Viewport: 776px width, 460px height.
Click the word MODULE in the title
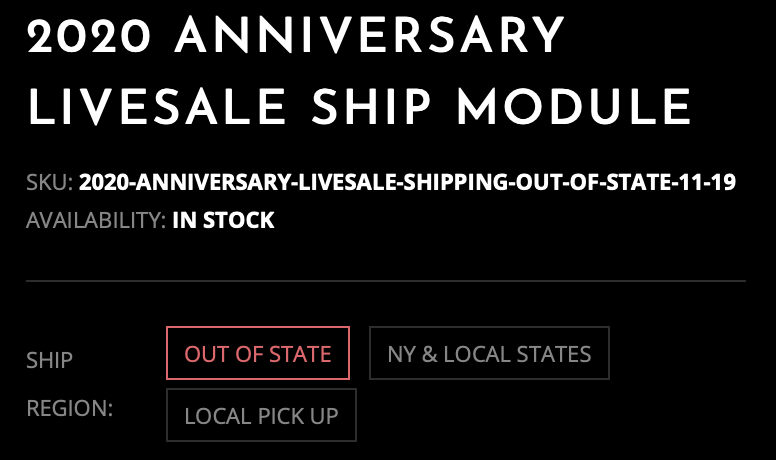tap(574, 106)
